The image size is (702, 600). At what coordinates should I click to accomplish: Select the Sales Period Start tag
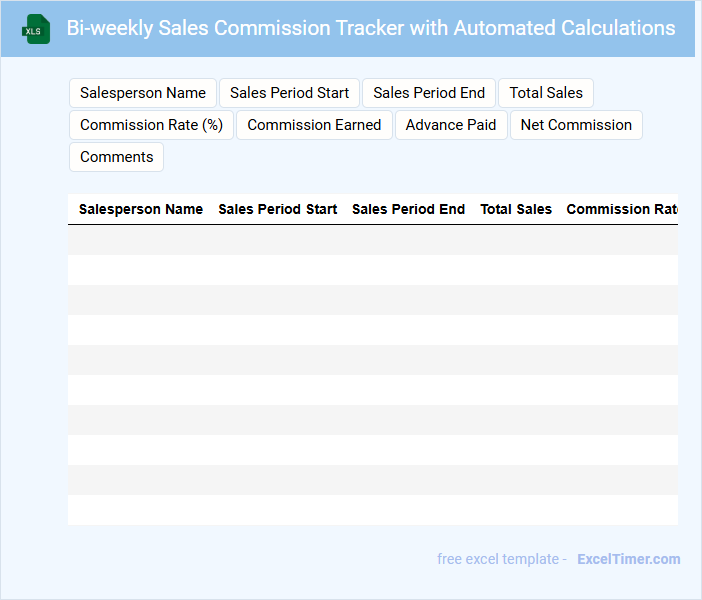pos(290,93)
